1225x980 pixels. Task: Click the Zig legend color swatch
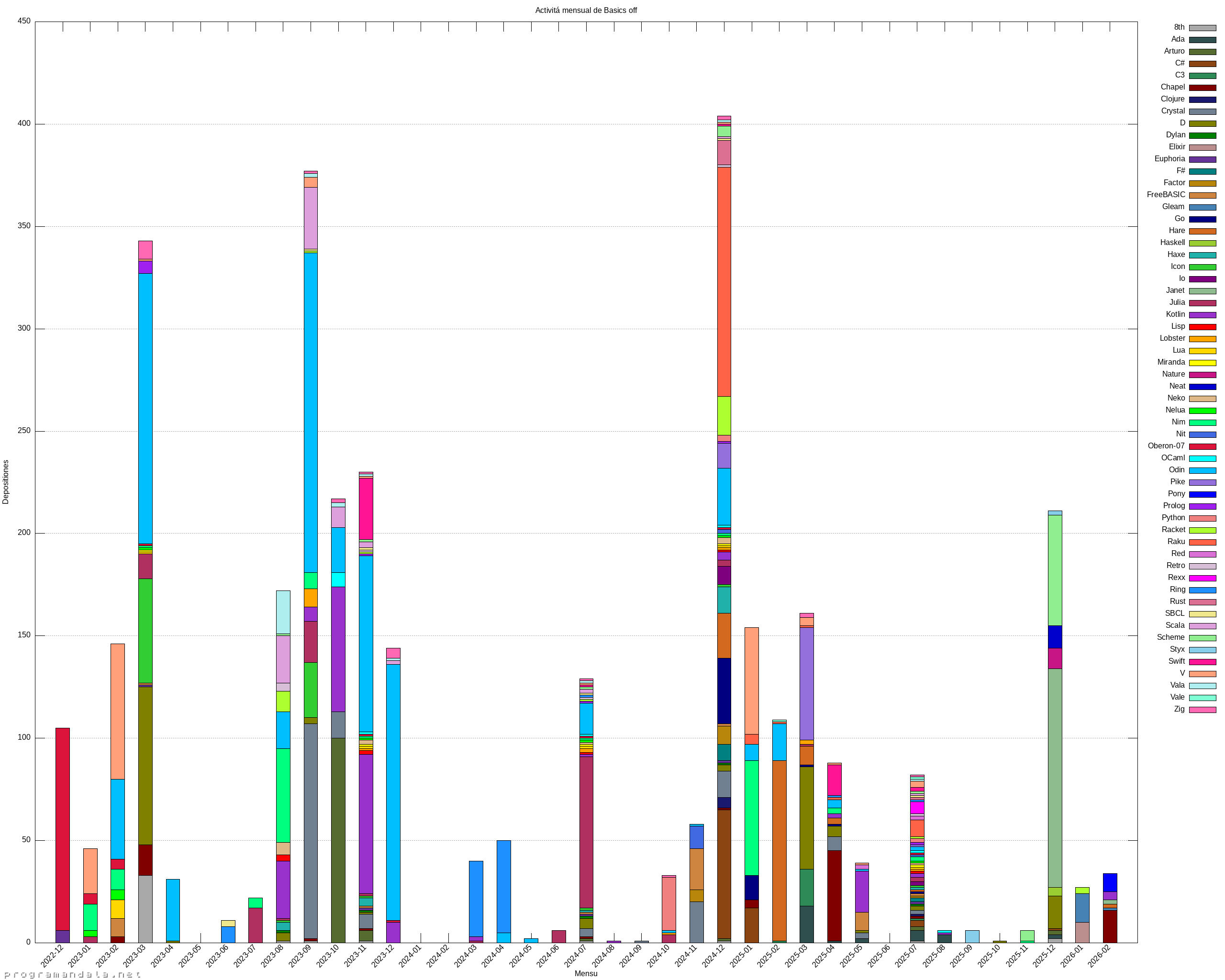click(1203, 710)
